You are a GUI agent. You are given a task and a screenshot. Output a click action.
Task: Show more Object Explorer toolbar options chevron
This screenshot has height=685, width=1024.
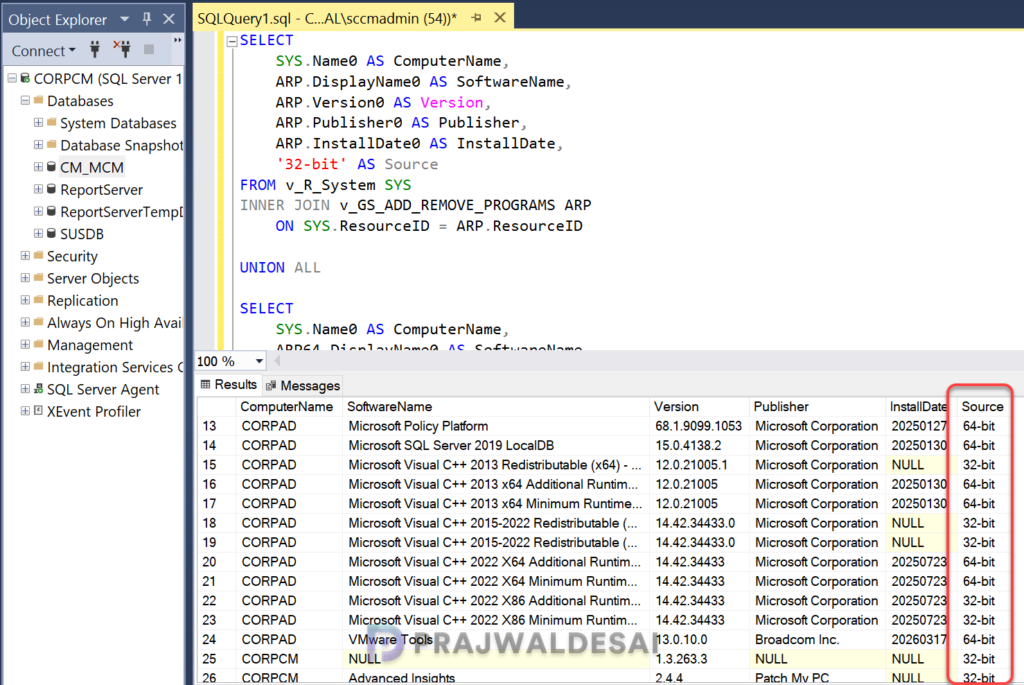(x=177, y=40)
